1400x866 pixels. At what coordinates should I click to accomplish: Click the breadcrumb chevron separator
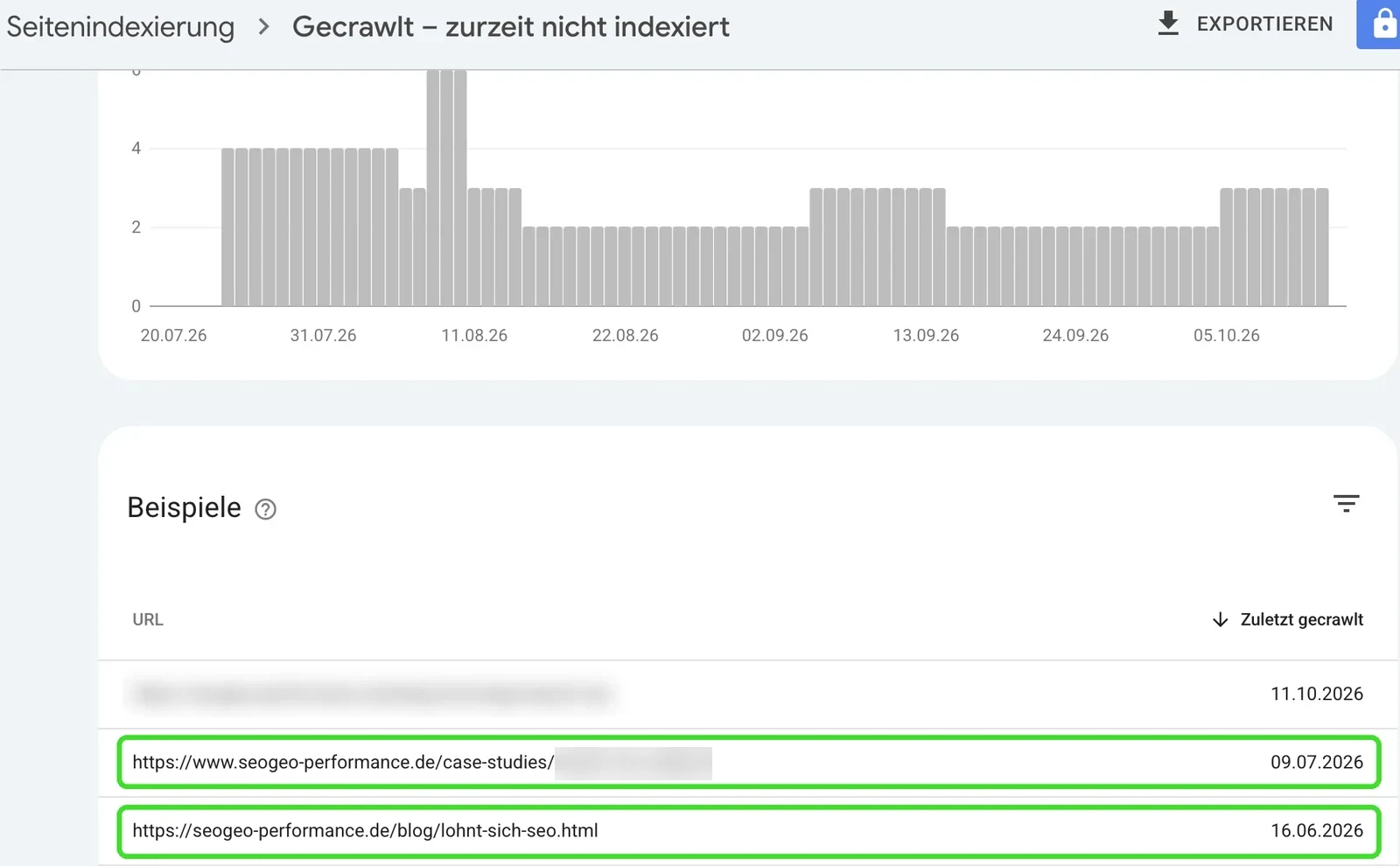click(263, 27)
